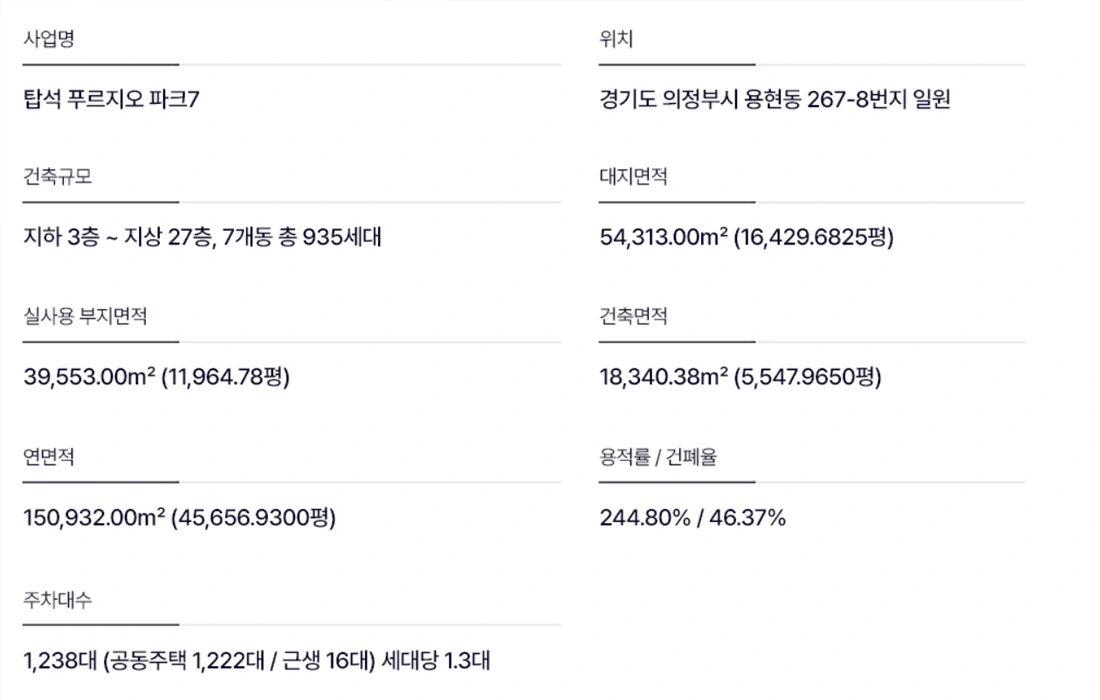Click the 대지면적 label
1100x700 pixels.
tap(633, 178)
